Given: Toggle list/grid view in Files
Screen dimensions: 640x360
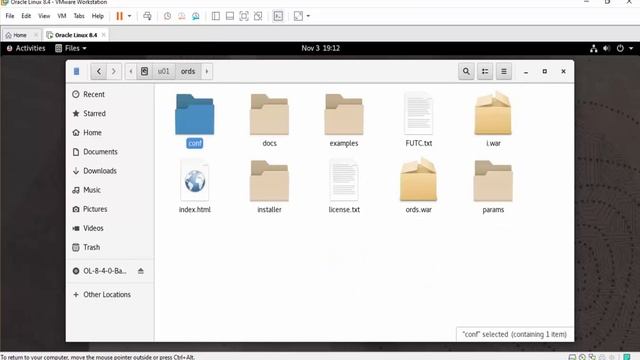Looking at the screenshot, I should click(x=485, y=71).
